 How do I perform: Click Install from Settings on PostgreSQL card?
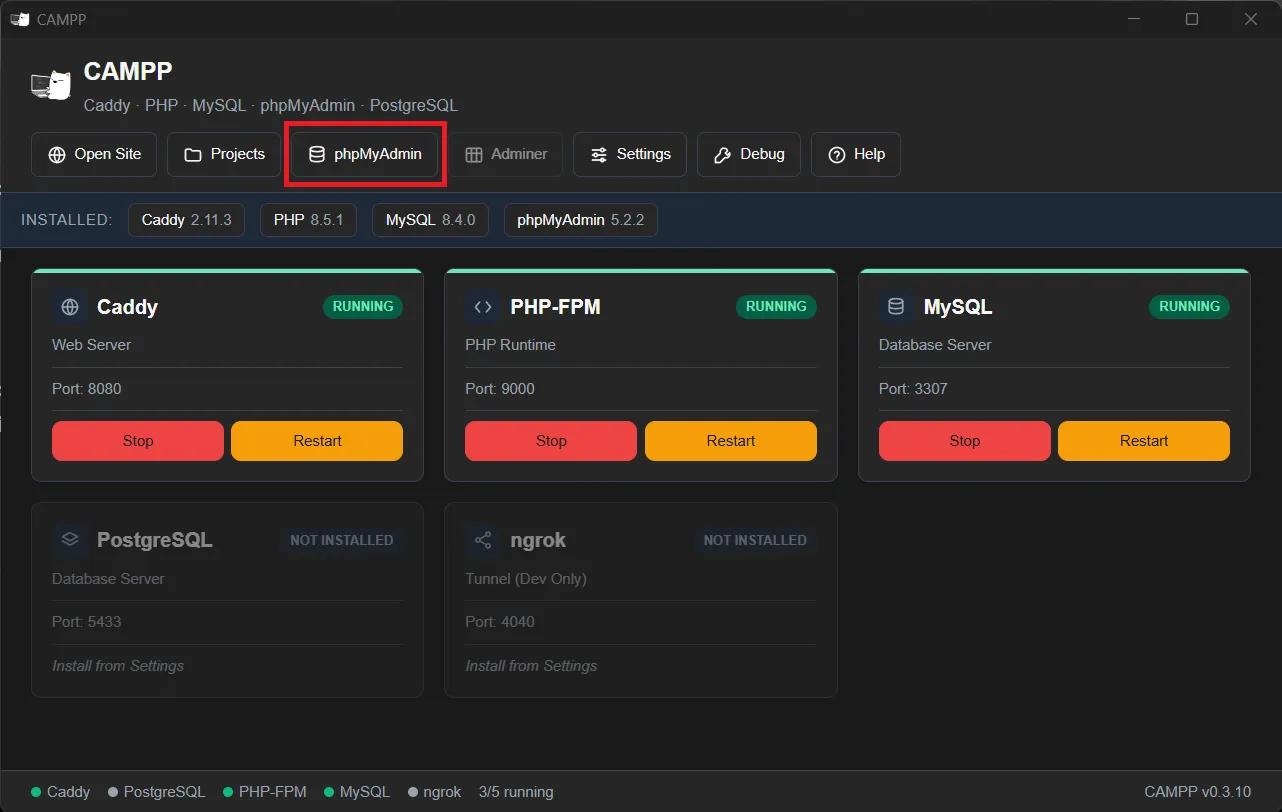(x=118, y=666)
